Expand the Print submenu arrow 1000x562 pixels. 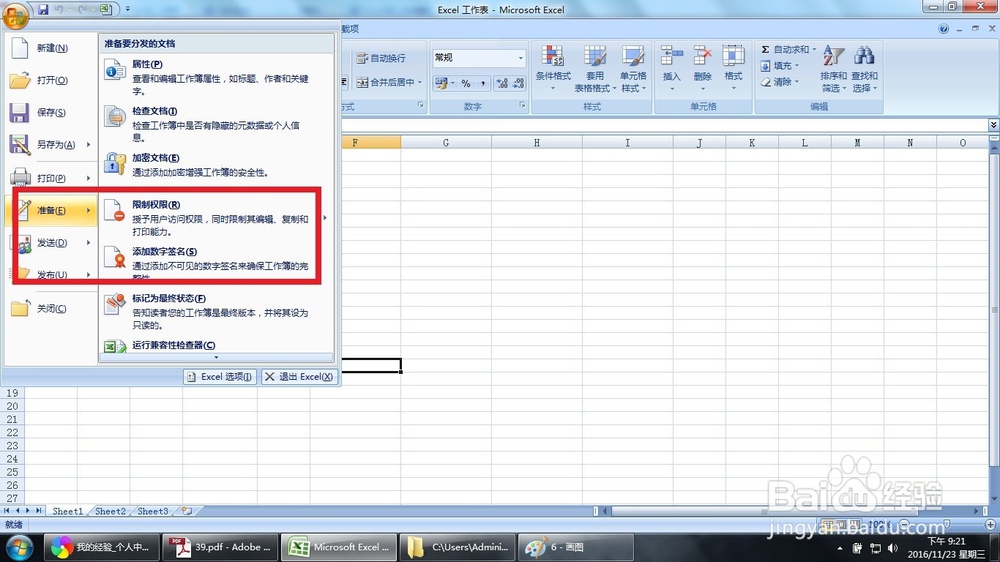coord(89,178)
